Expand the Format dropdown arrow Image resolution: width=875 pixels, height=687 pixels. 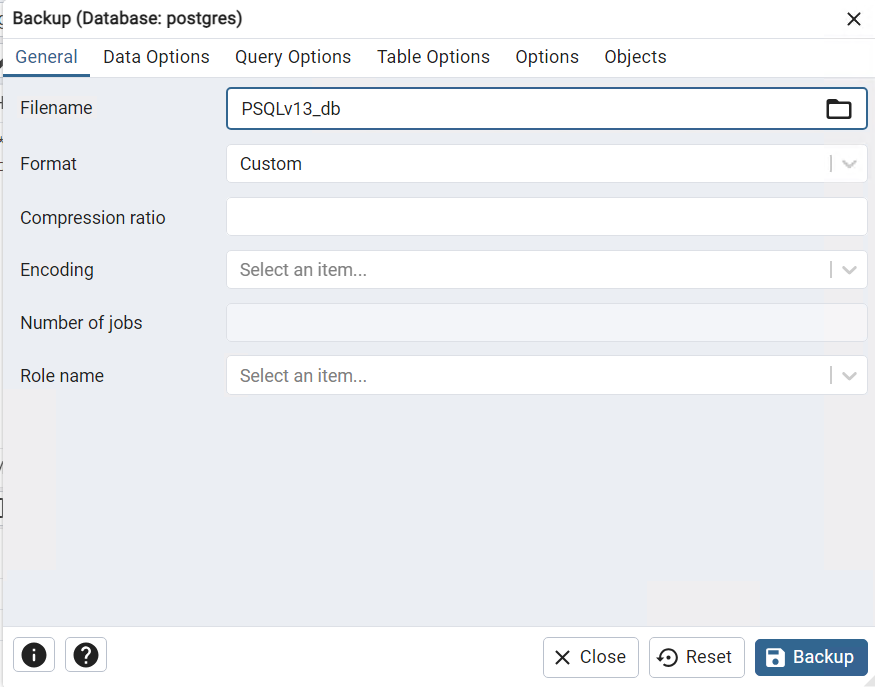pyautogui.click(x=850, y=164)
